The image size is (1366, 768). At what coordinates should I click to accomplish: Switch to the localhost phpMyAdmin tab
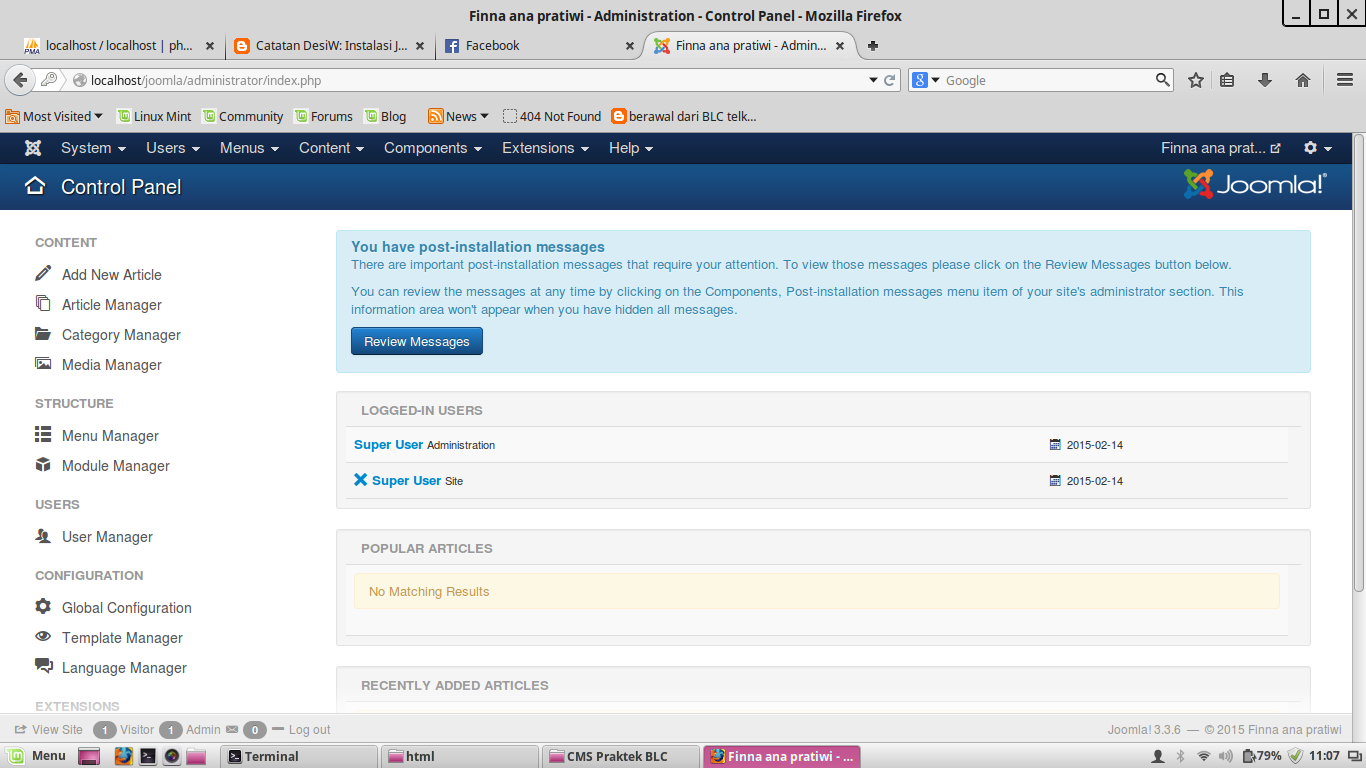[x=120, y=46]
